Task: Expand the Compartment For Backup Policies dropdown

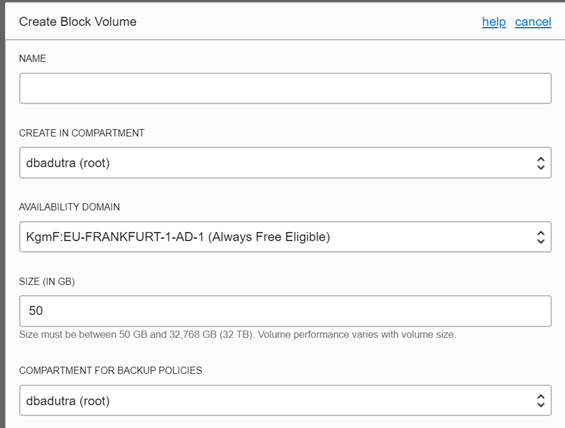Action: click(285, 400)
